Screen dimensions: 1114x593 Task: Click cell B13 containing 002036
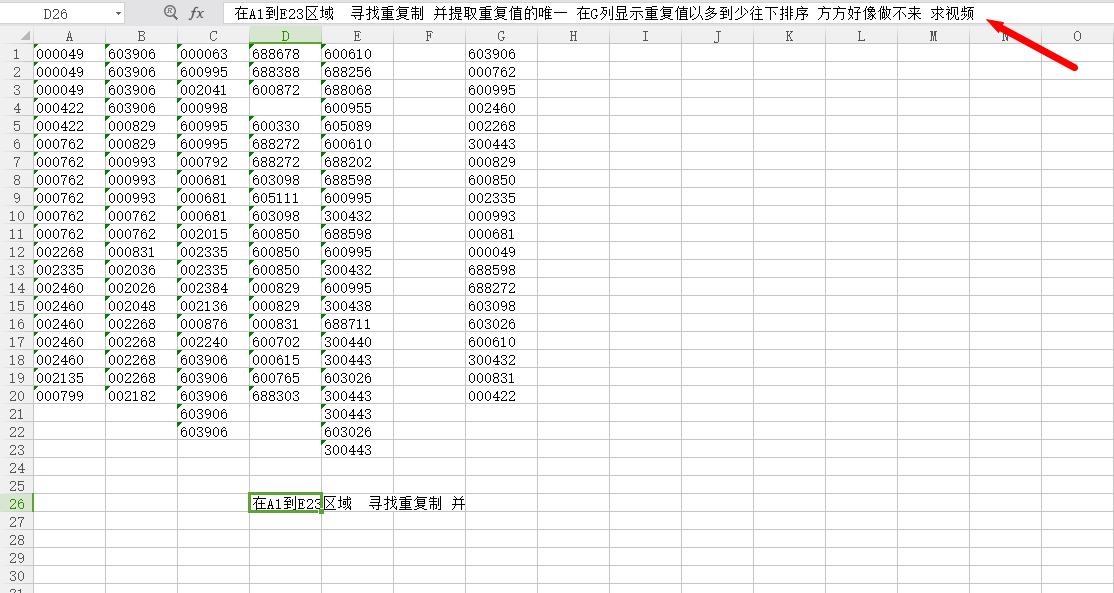coord(141,270)
